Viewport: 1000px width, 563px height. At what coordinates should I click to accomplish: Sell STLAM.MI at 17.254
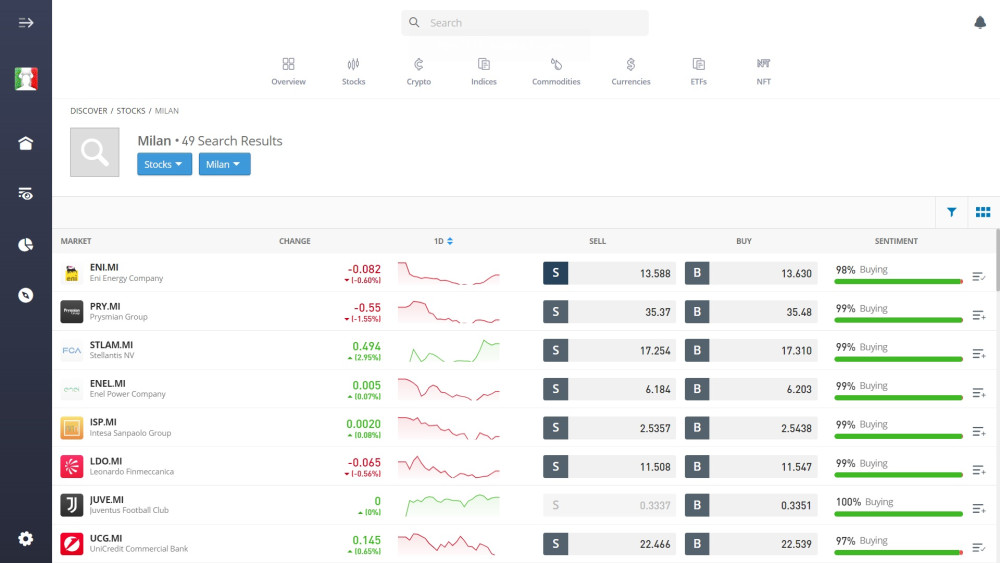click(x=609, y=350)
